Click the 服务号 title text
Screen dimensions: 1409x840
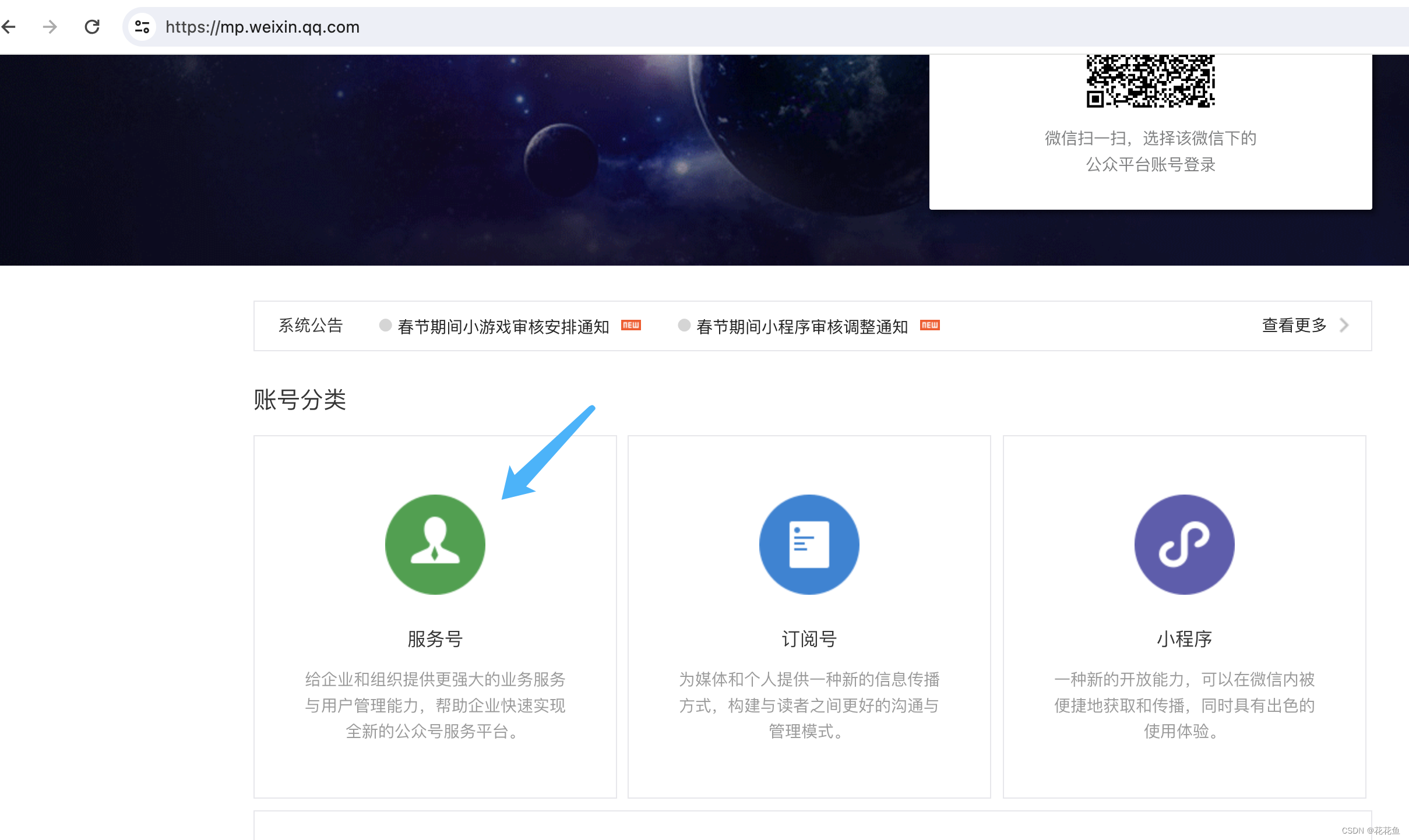coord(435,639)
